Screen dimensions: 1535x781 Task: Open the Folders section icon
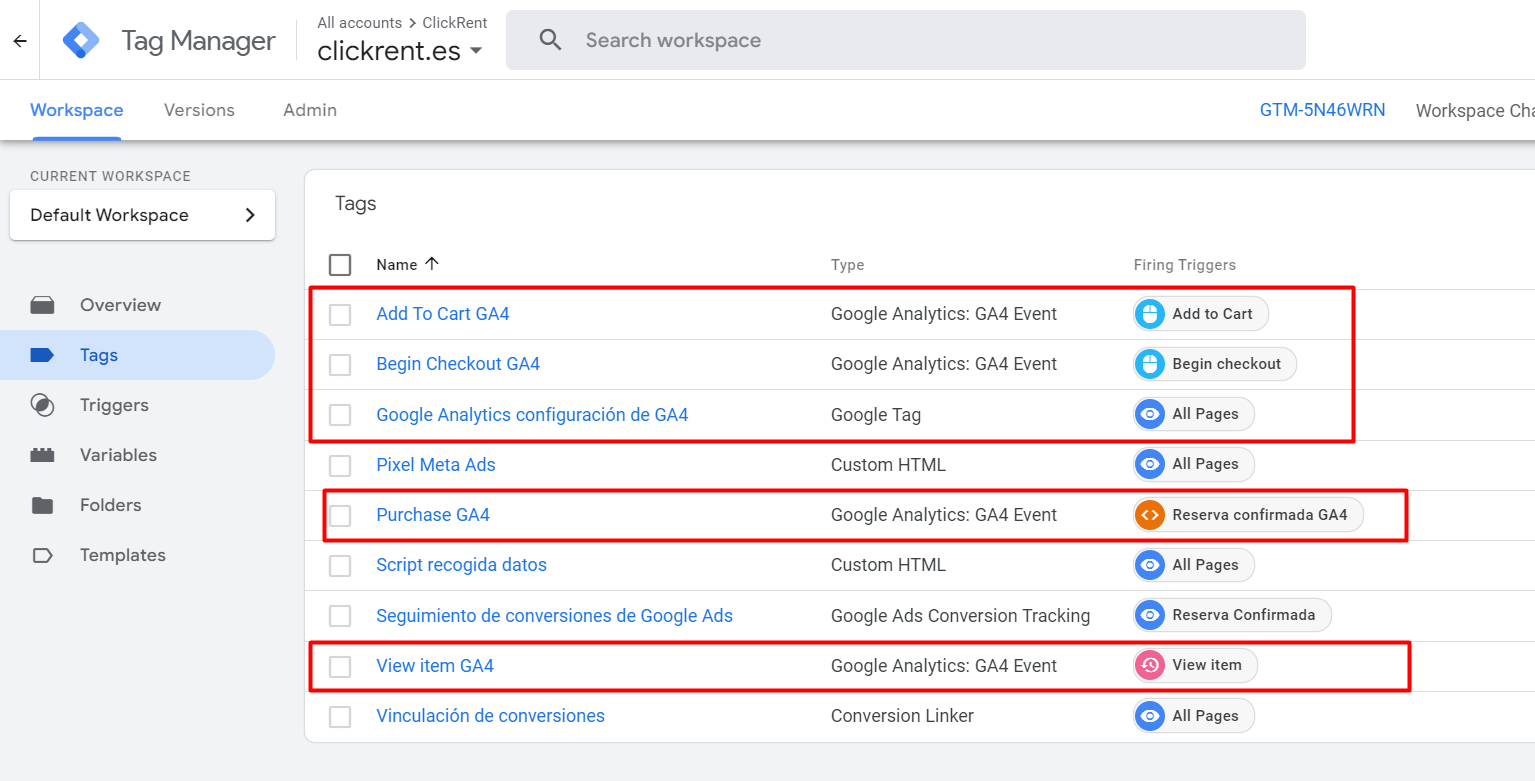point(42,505)
